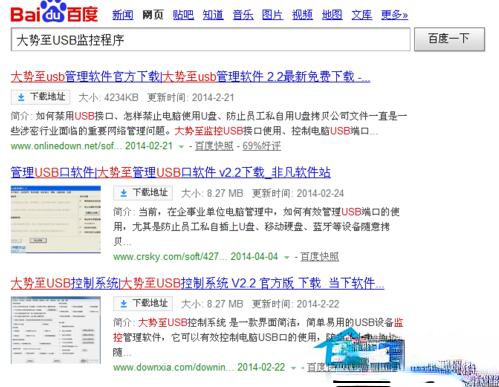Click the 更新时间: 2014-02-24 text
Screen dimensions: 499x387
tap(298, 193)
